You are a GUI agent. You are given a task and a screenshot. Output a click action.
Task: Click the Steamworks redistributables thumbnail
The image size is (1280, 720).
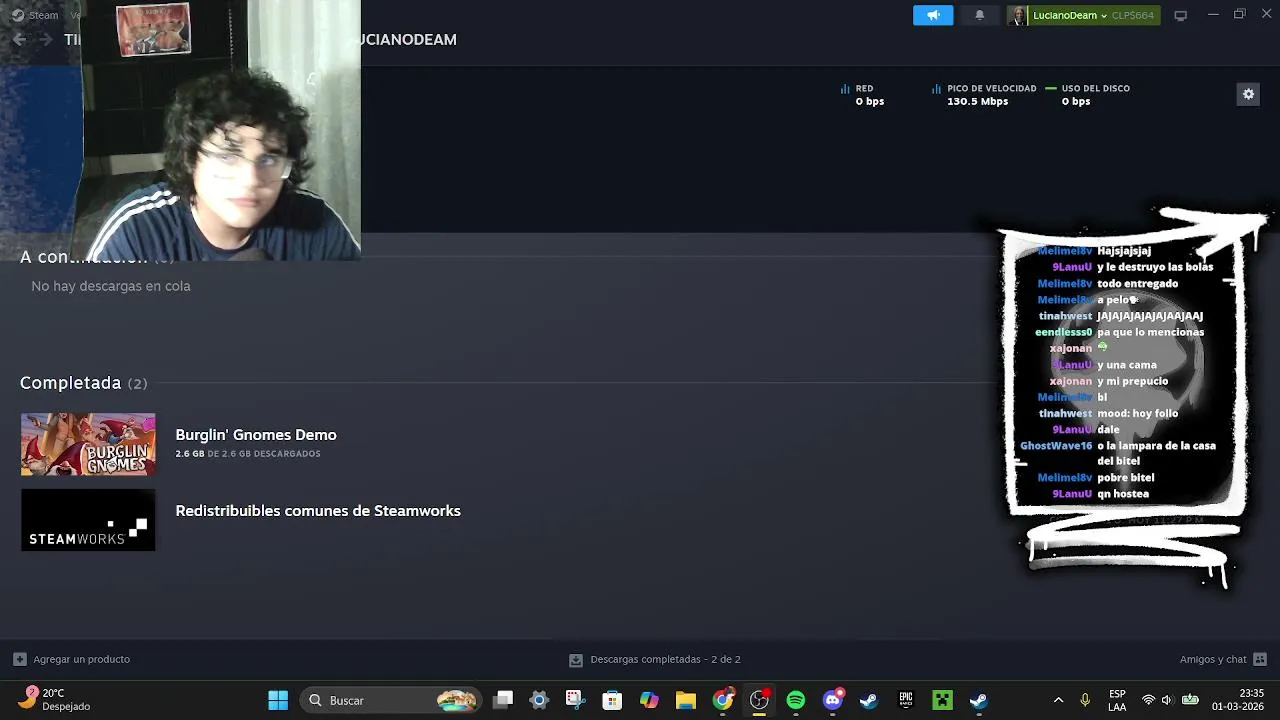coord(88,520)
